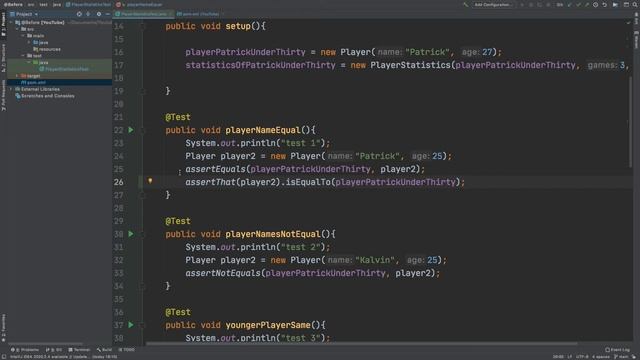This screenshot has width=640, height=360.
Task: Click the Project panel horizontal scrollbar
Action: click(x=45, y=344)
